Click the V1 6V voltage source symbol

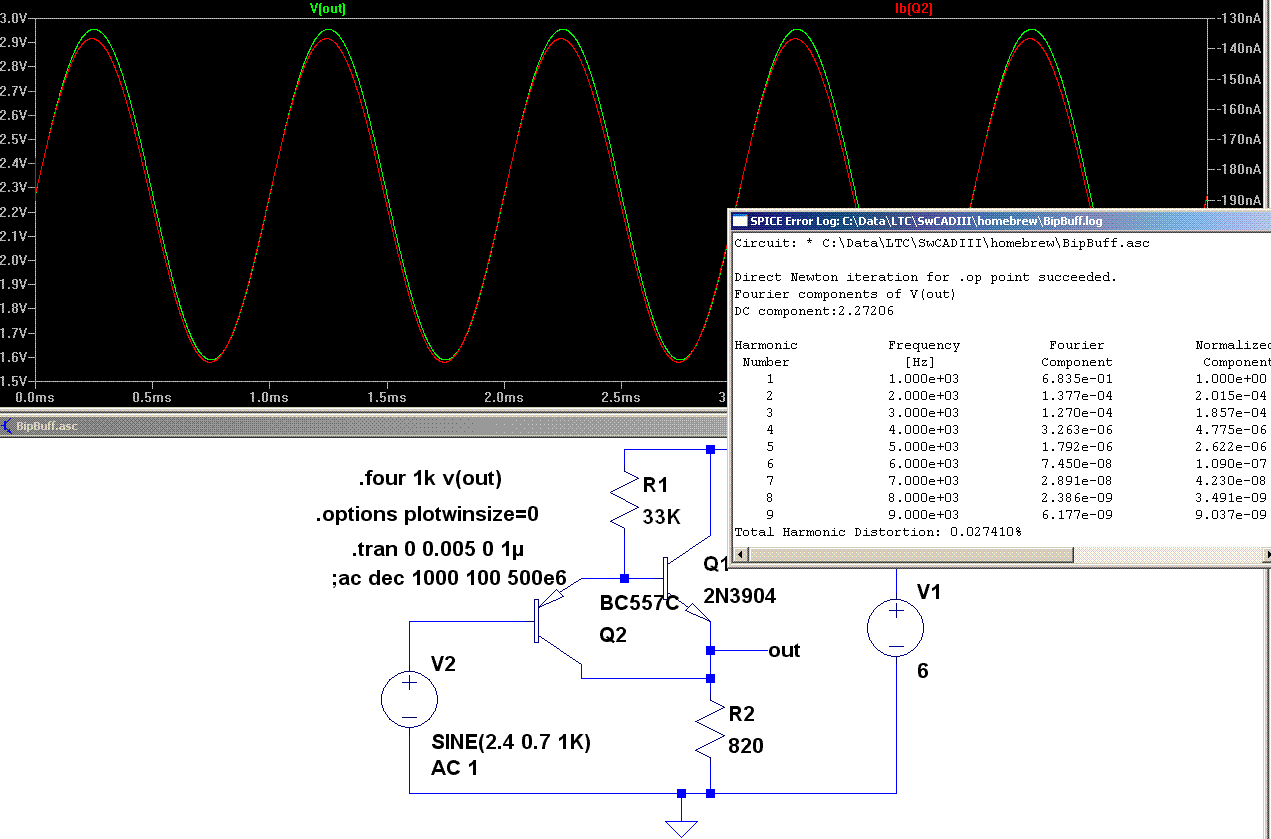pyautogui.click(x=896, y=629)
